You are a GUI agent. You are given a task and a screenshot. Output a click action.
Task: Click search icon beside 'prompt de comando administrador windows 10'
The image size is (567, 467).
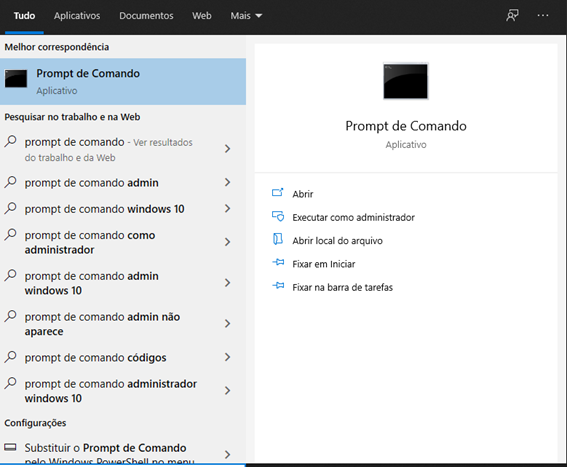10,383
